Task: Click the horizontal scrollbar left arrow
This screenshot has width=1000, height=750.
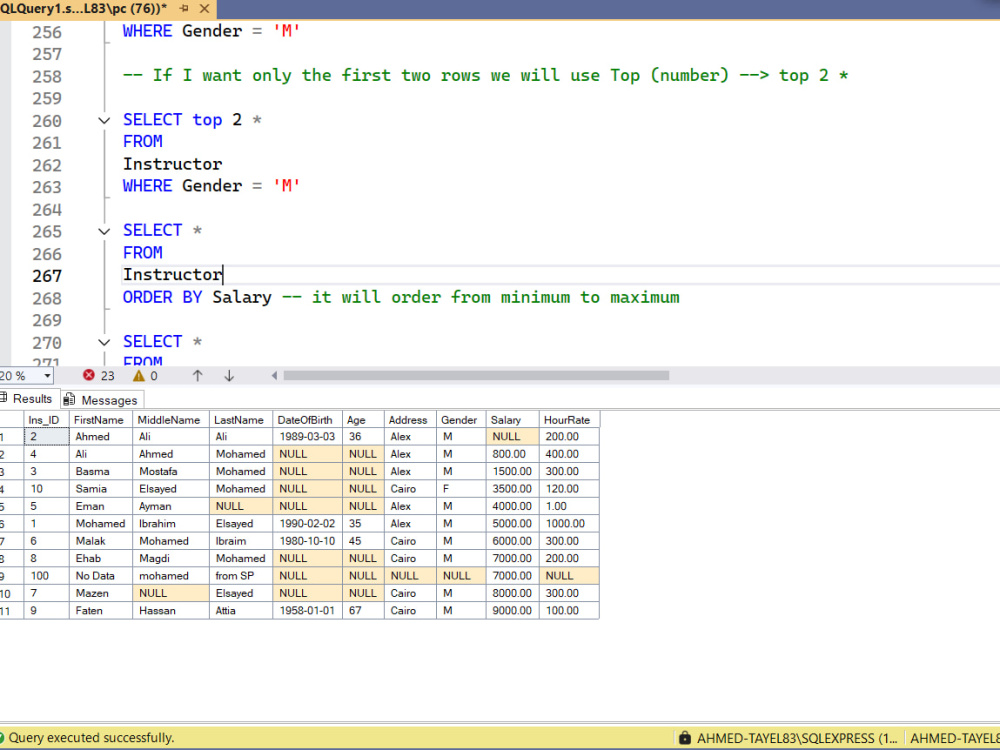Action: [x=274, y=376]
